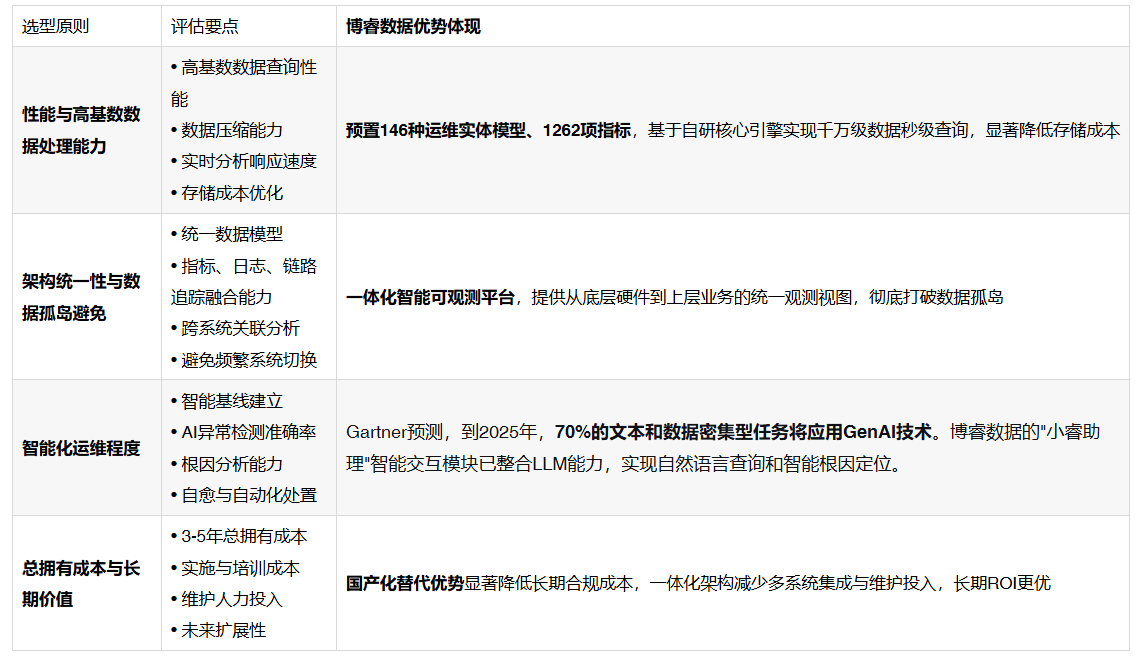1139x656 pixels.
Task: Click the sentence '实现自然语言查询和智能根因定位'
Action: pyautogui.click(x=755, y=464)
